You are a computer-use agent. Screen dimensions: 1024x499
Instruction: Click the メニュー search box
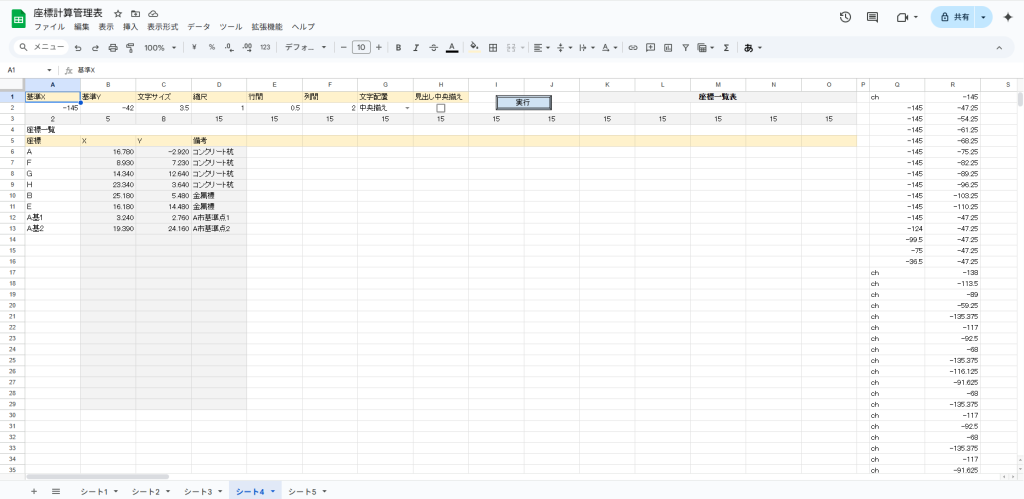[42, 48]
